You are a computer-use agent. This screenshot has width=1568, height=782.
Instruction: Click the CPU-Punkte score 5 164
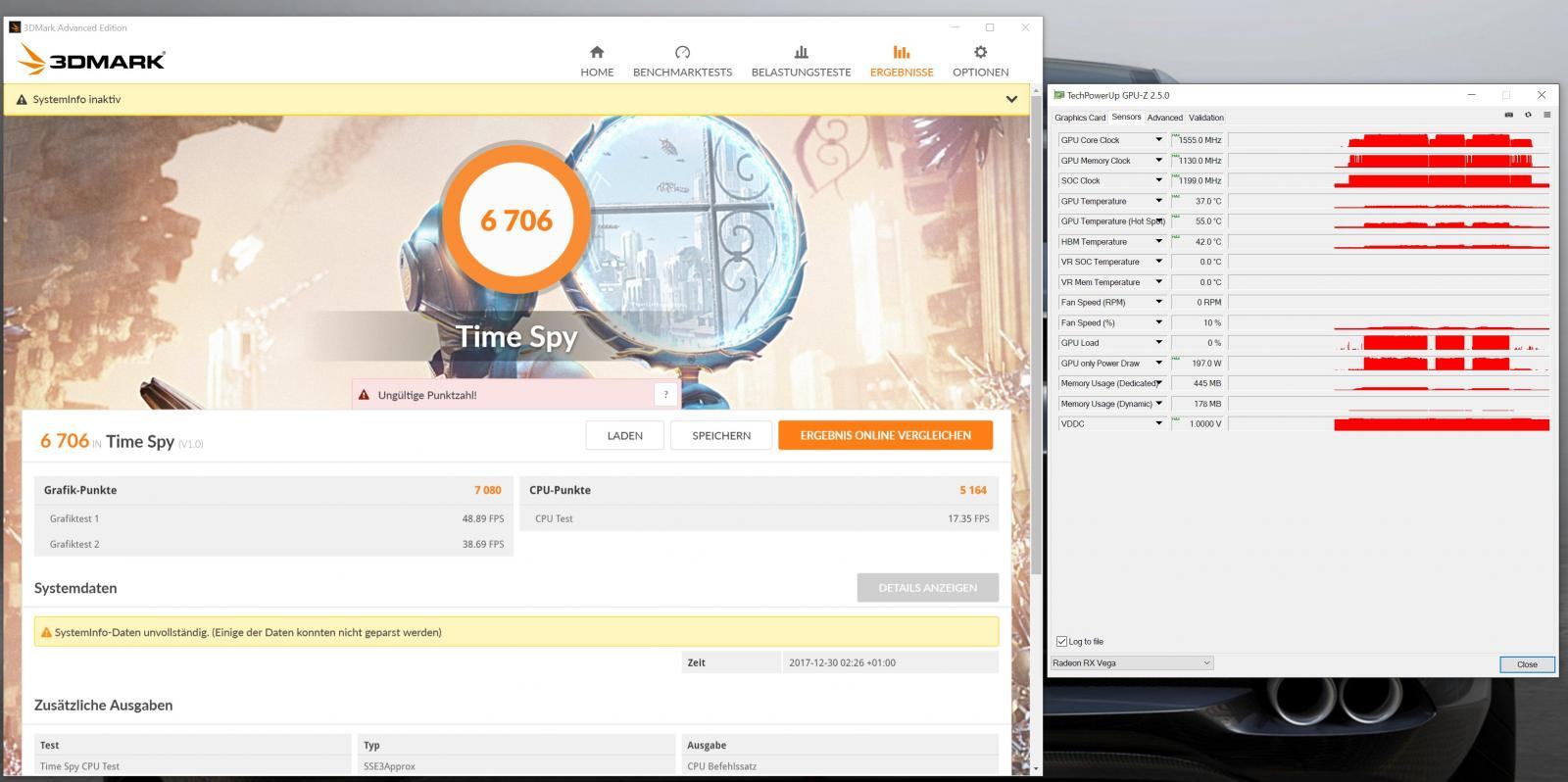pos(972,490)
